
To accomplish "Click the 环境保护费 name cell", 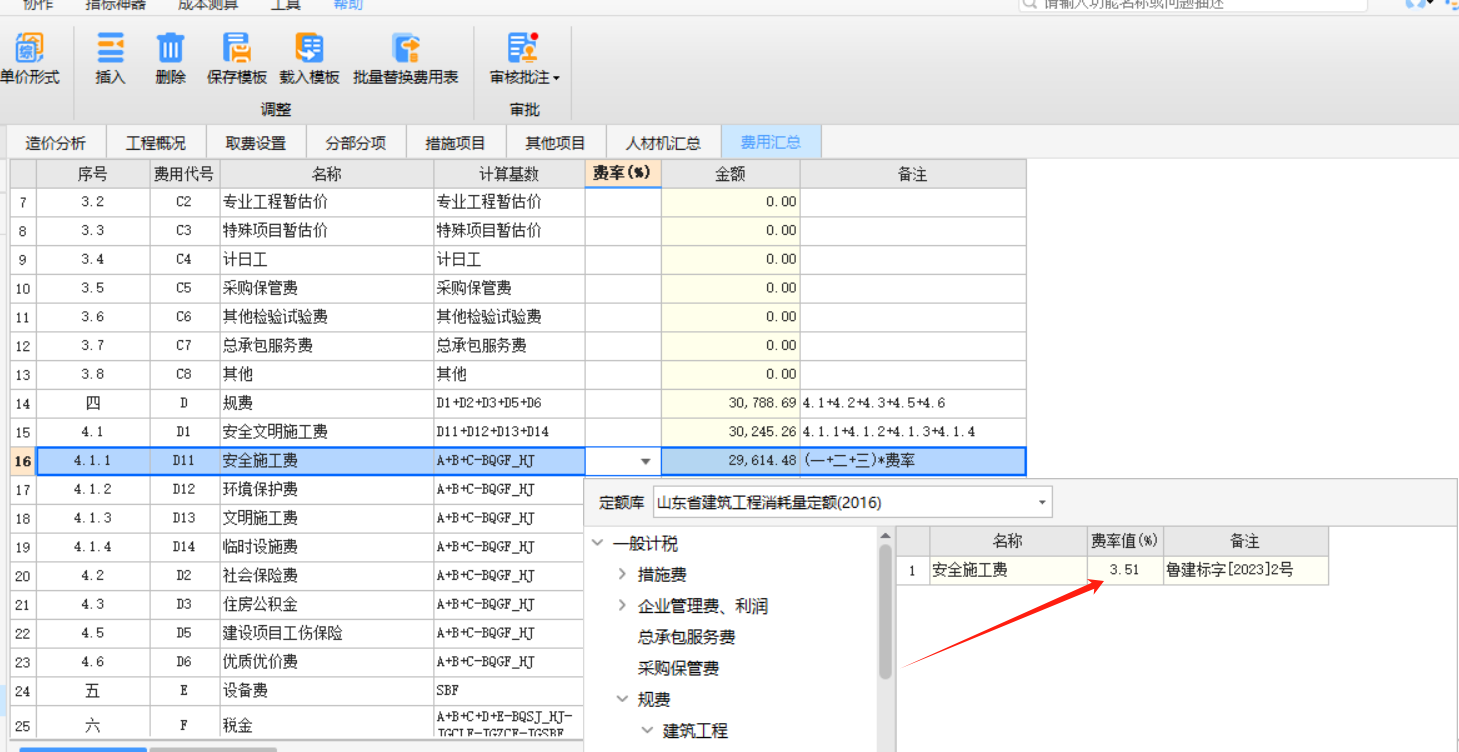I will tap(327, 490).
